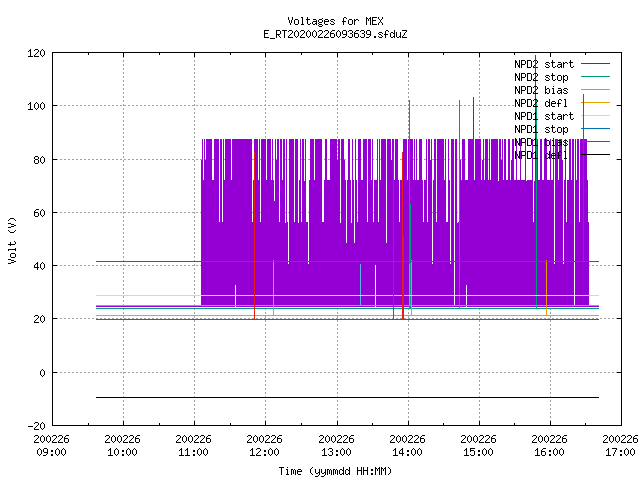Click the y-axis tick value 40
Image resolution: width=640 pixels, height=480 pixels.
pyautogui.click(x=39, y=266)
